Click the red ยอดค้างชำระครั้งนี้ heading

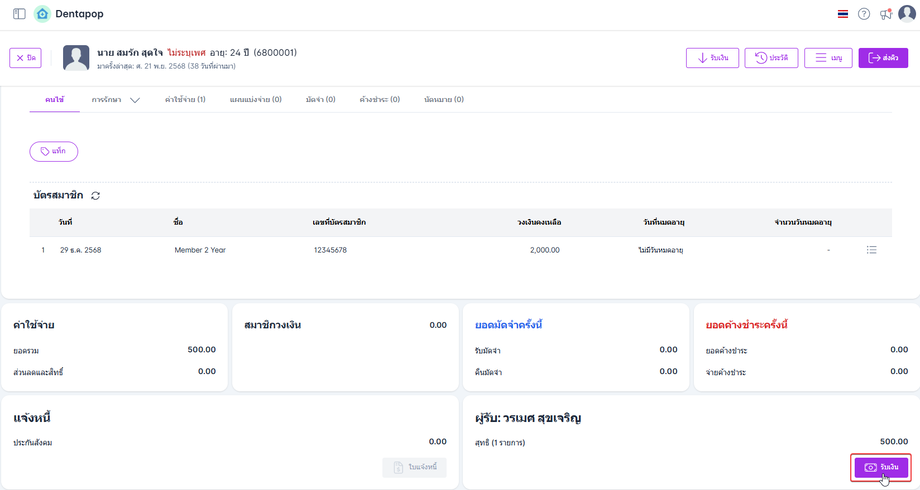pyautogui.click(x=746, y=325)
